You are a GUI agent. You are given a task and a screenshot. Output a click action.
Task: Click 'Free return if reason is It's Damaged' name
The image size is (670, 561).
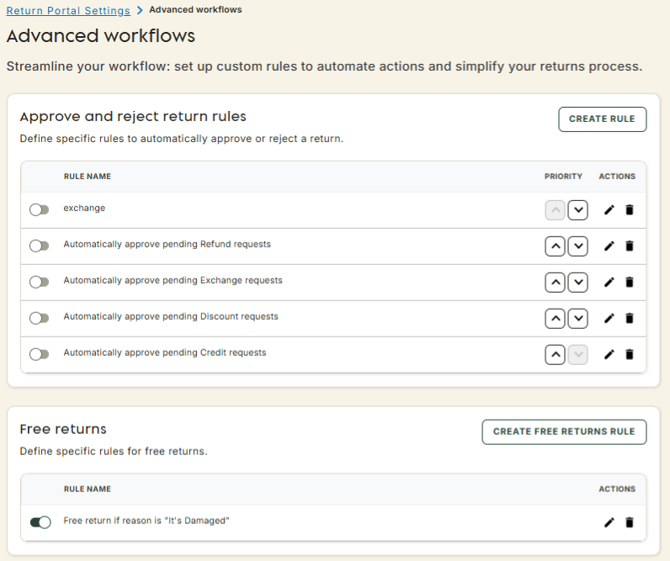(x=147, y=520)
